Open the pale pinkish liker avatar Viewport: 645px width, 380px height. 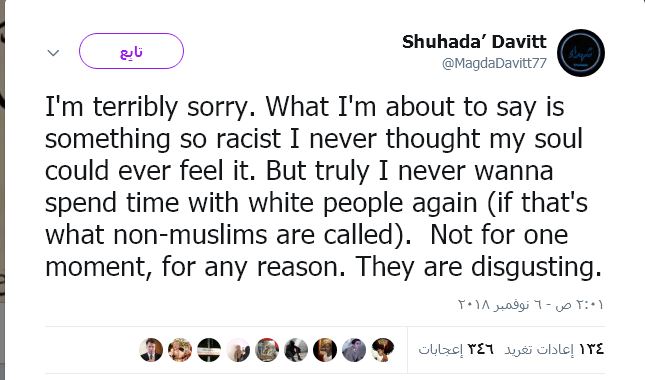238,350
